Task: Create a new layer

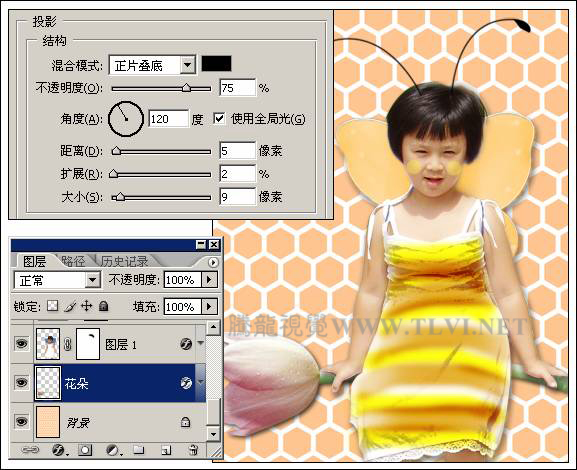Action: (166, 450)
